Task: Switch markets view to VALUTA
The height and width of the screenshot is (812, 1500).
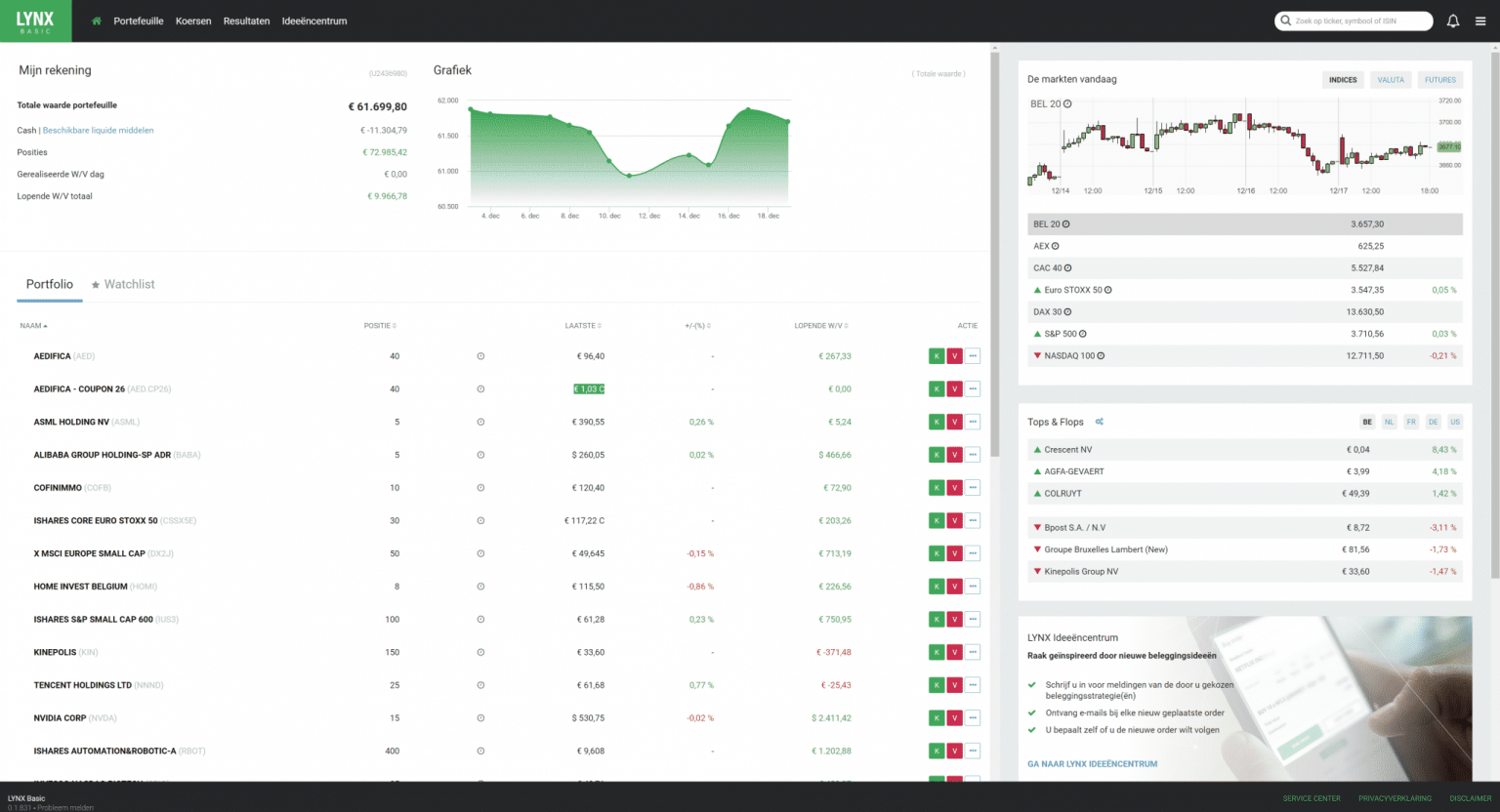Action: (1390, 80)
